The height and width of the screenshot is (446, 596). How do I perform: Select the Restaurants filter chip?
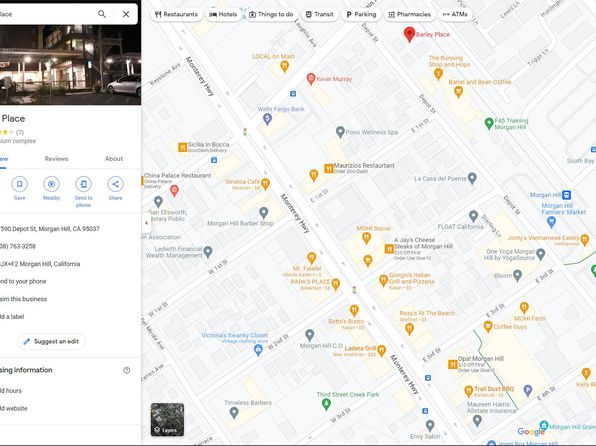[176, 14]
